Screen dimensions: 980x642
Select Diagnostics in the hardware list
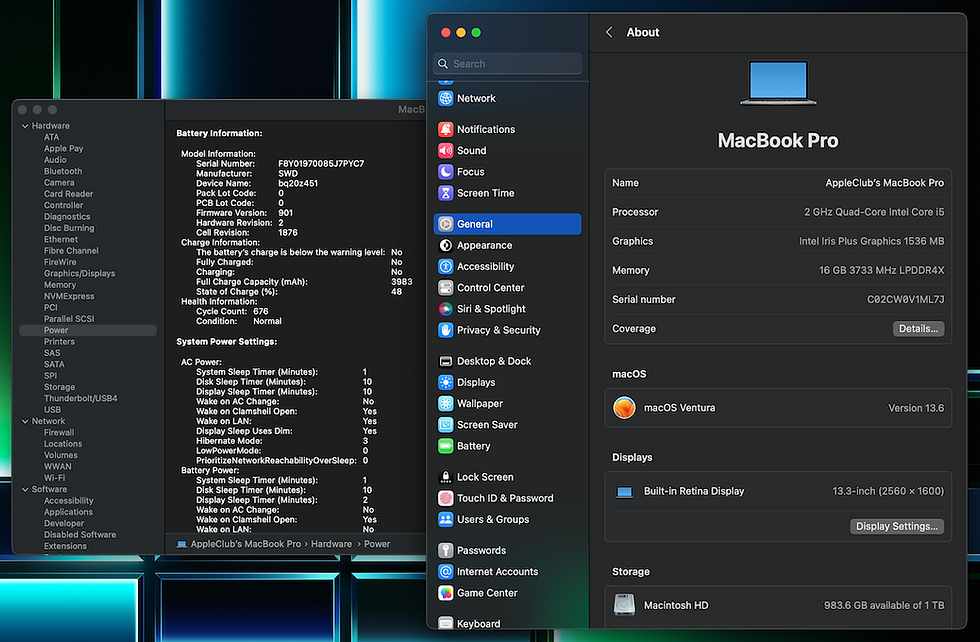point(67,217)
